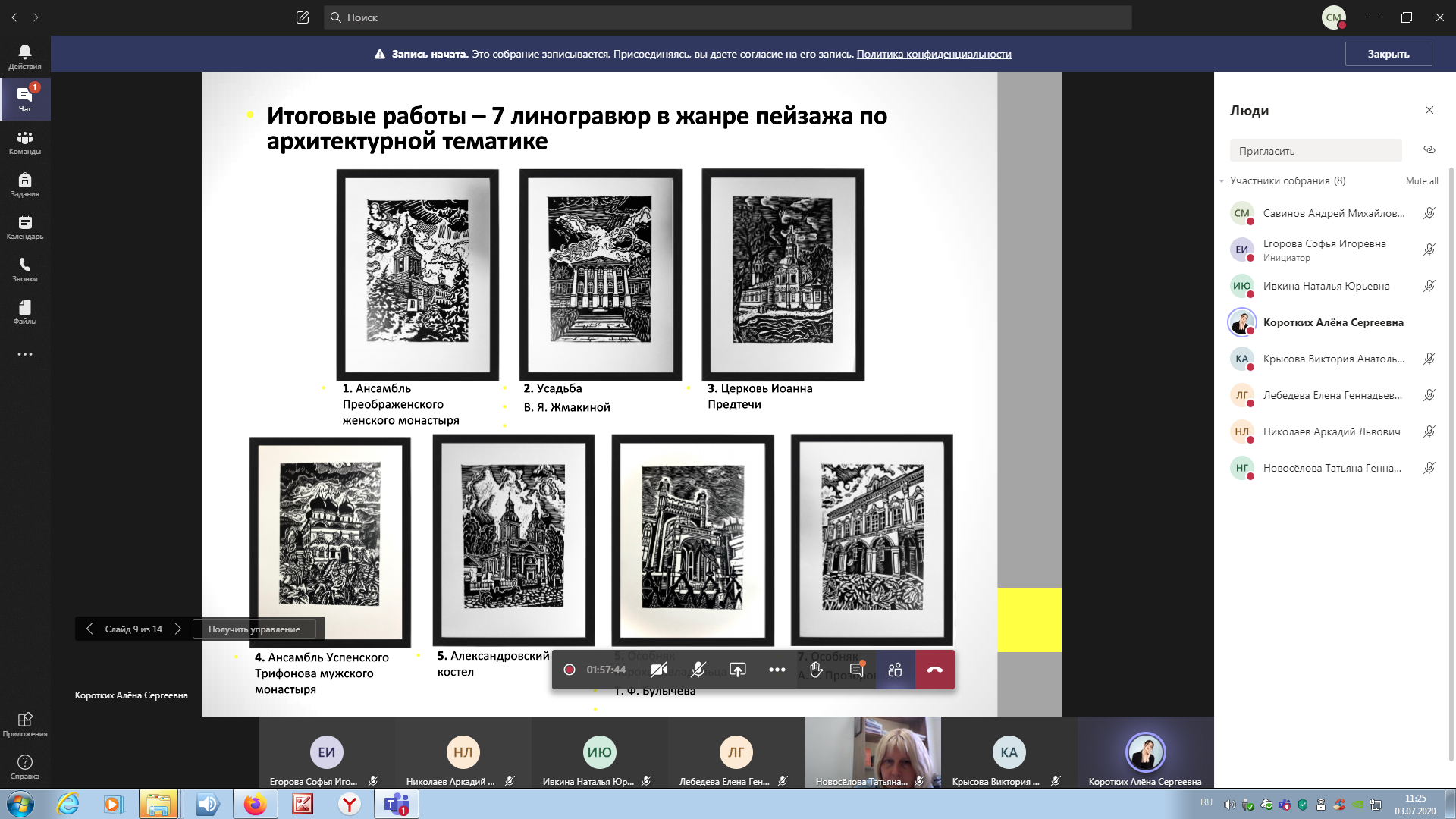1456x819 pixels.
Task: Select participant Коротких Алёна Сергеевна
Action: (x=1334, y=322)
